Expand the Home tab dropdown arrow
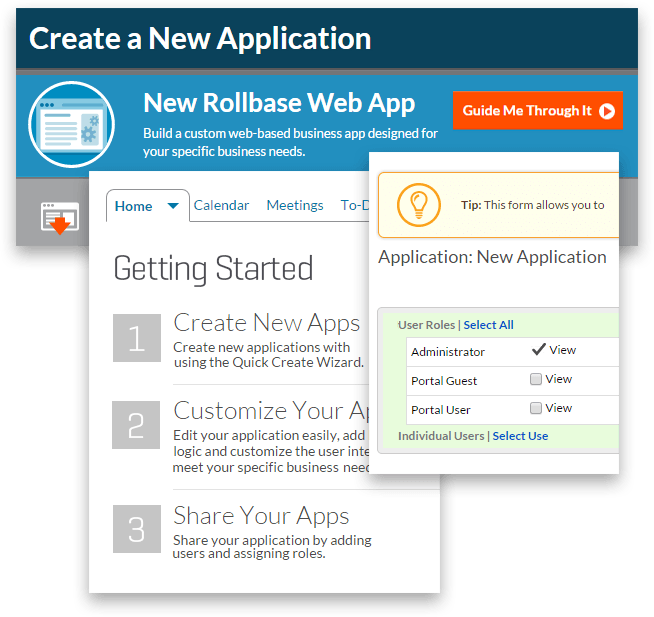 point(173,205)
